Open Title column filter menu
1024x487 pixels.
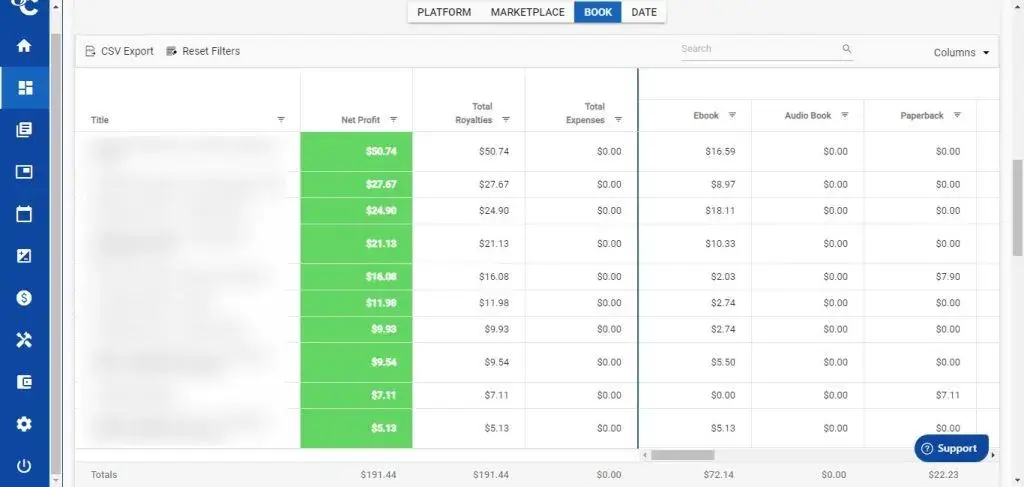(281, 119)
